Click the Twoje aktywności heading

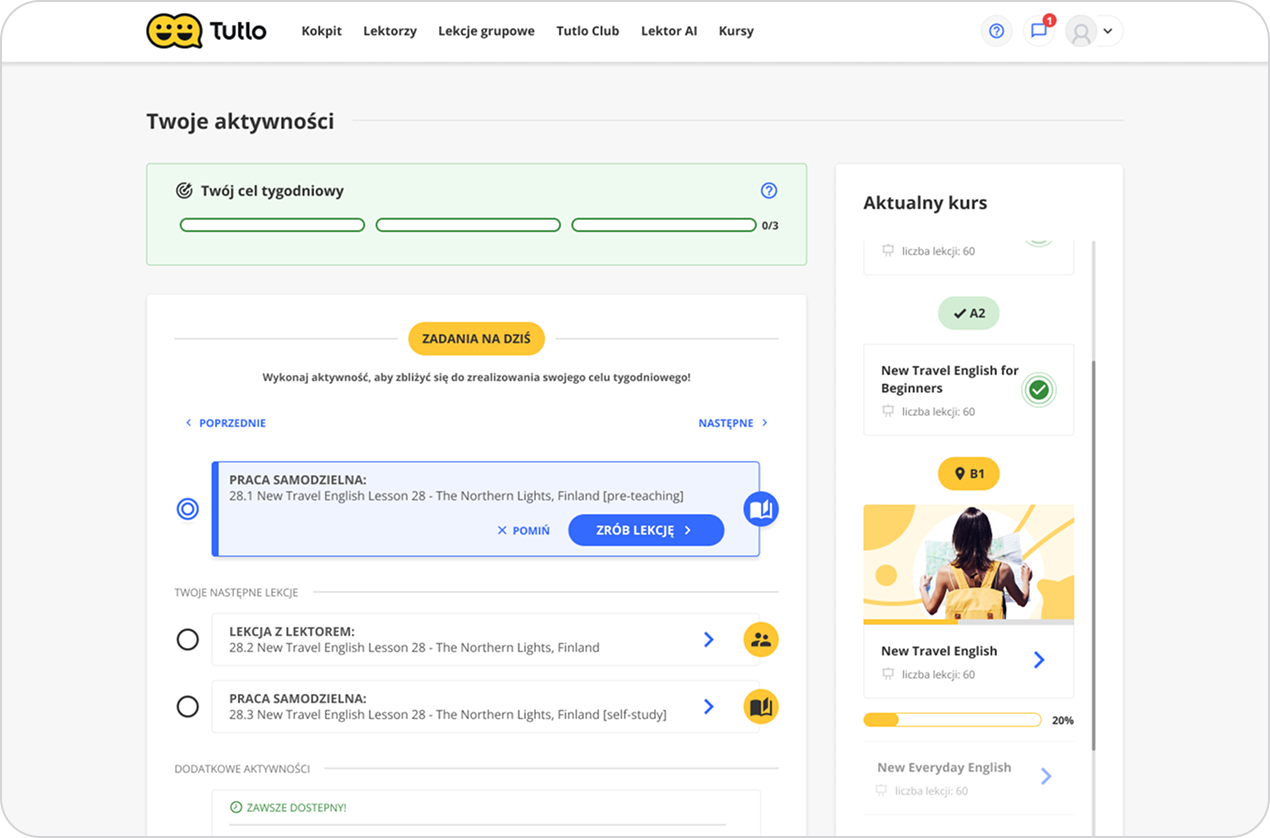(240, 122)
